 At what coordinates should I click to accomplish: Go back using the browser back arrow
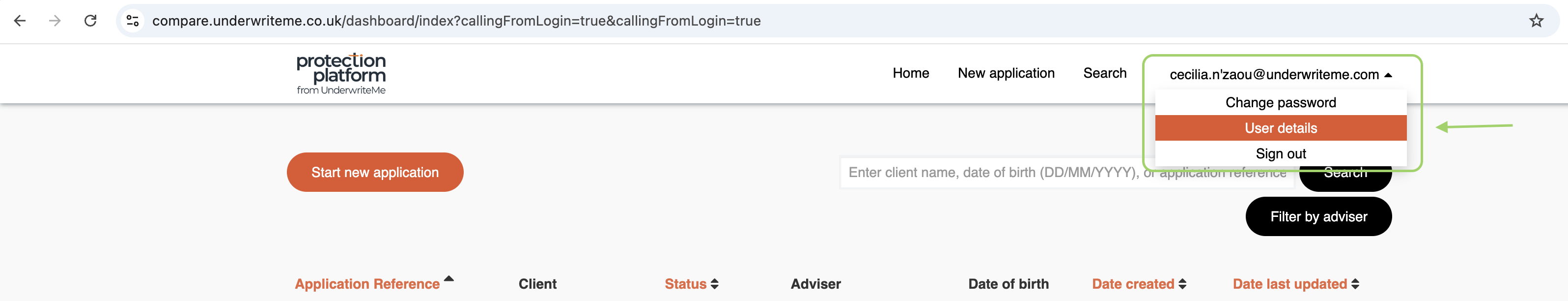(20, 21)
